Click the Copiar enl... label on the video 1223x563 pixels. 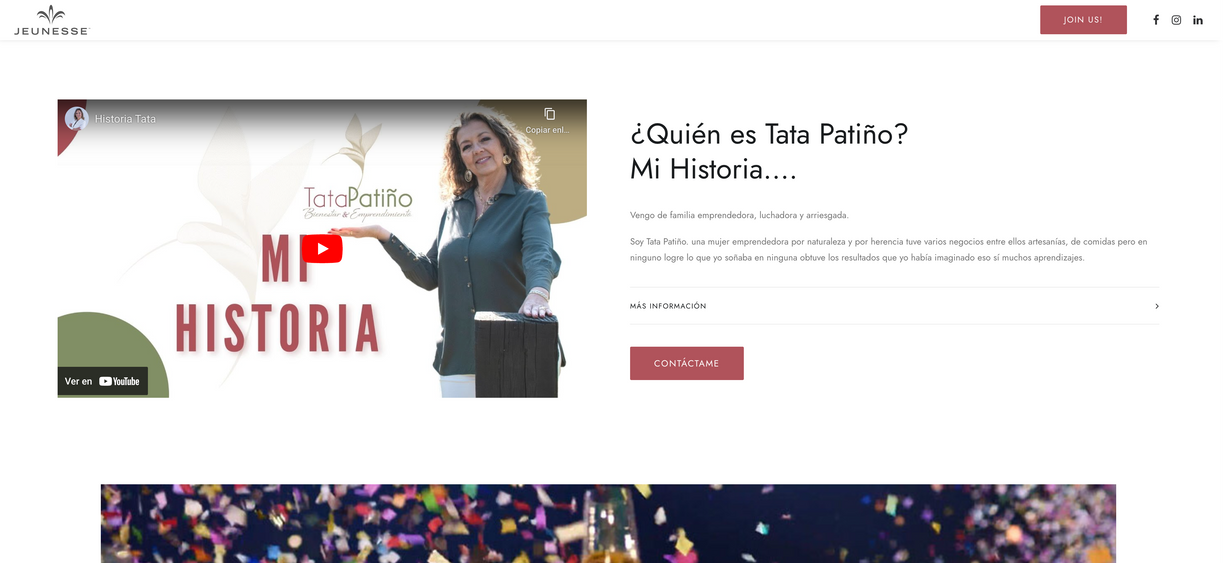(x=548, y=130)
